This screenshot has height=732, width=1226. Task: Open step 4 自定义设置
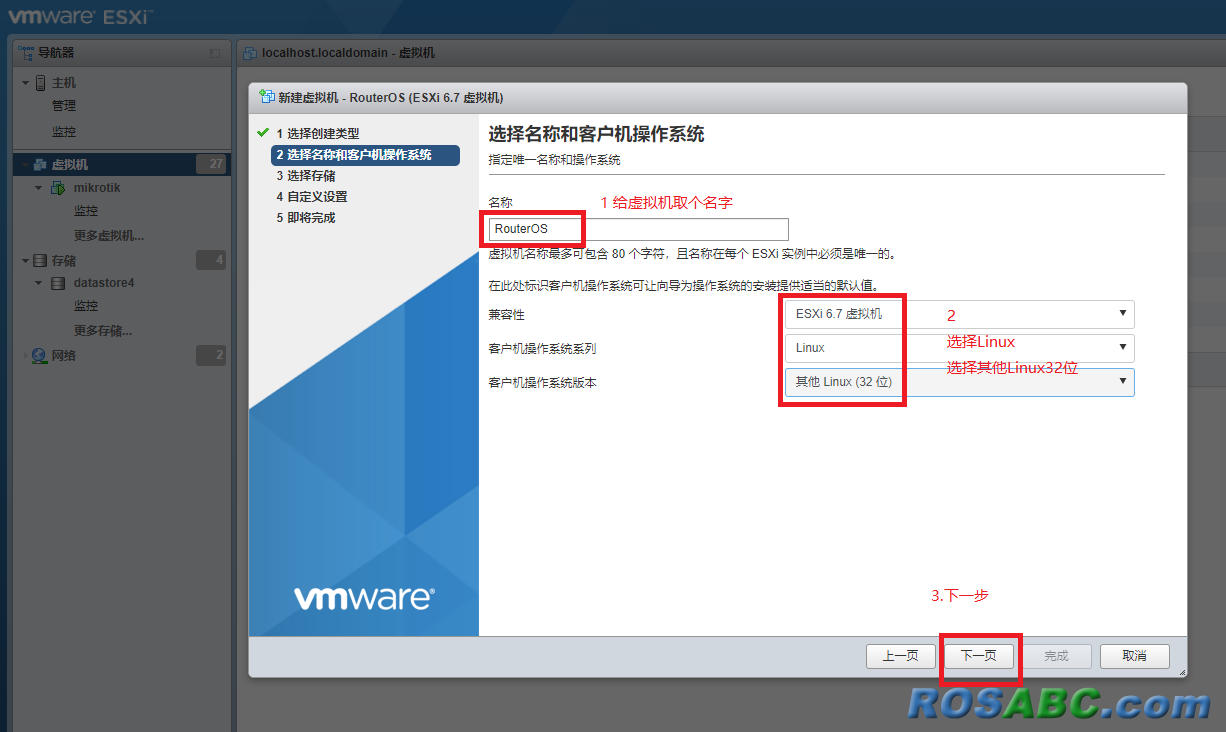[311, 197]
